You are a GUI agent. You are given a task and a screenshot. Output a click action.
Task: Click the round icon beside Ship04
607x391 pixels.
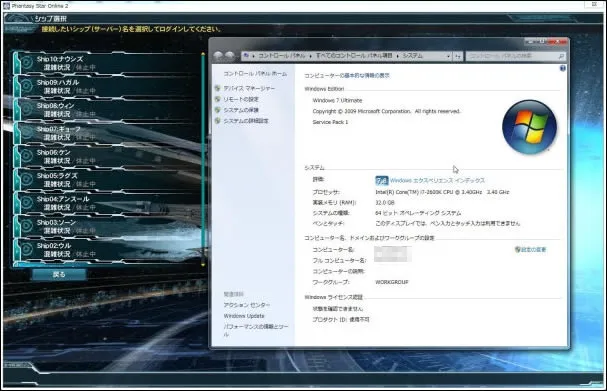26,202
